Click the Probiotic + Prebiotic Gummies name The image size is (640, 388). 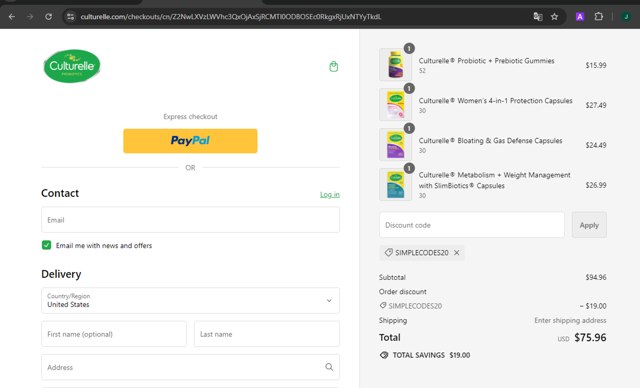(487, 61)
